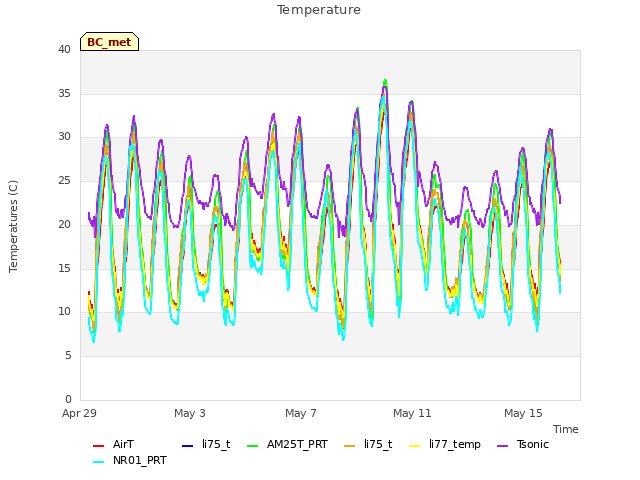Click the 30 y-axis tick value
This screenshot has height=480, width=640.
pos(64,137)
